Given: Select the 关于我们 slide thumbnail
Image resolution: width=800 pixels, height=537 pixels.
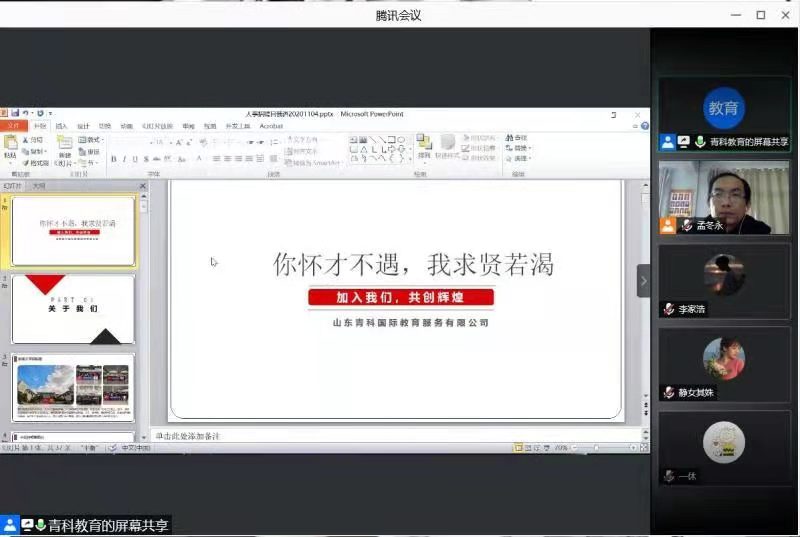Looking at the screenshot, I should pyautogui.click(x=73, y=309).
